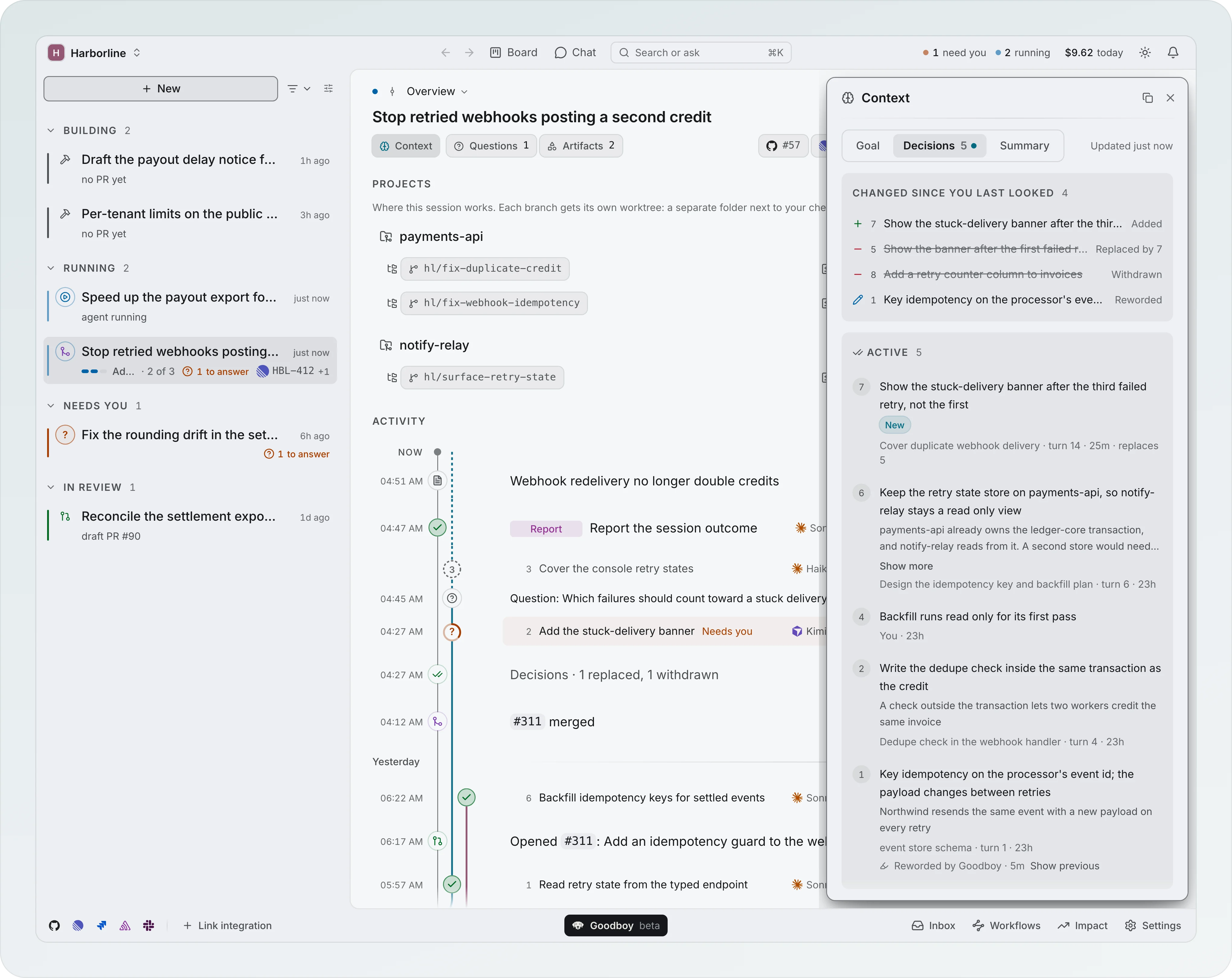Image resolution: width=1232 pixels, height=978 pixels.
Task: Open the Slack integration icon in footer
Action: [x=149, y=925]
